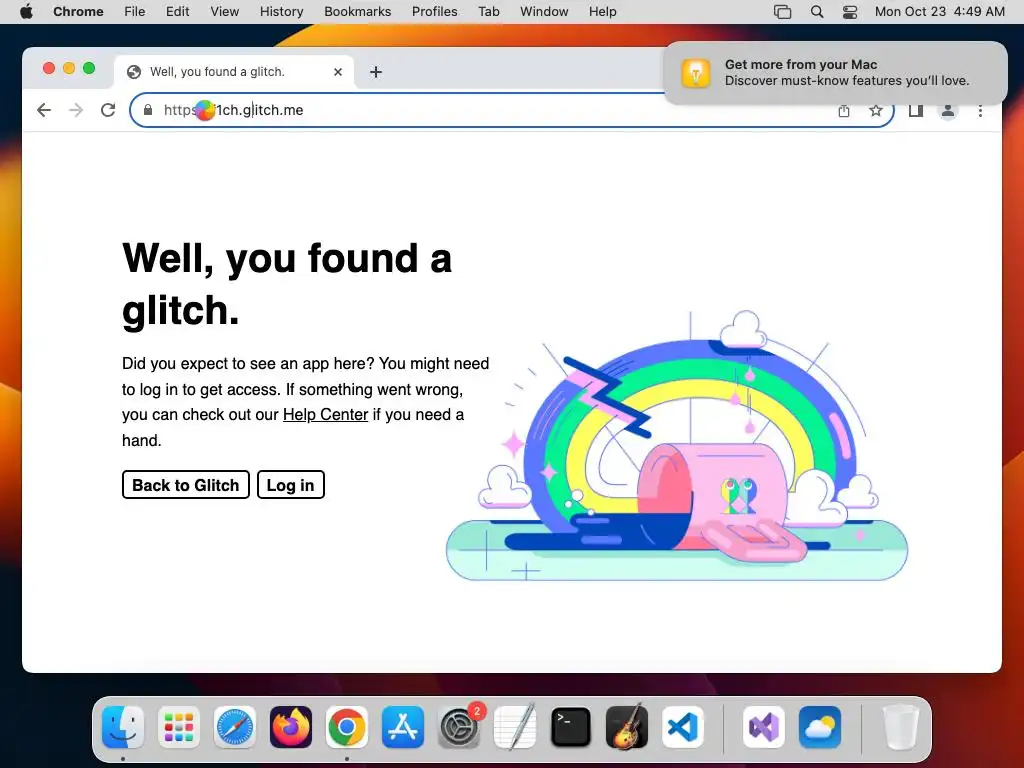Bookmark this tab with the star

tap(876, 110)
